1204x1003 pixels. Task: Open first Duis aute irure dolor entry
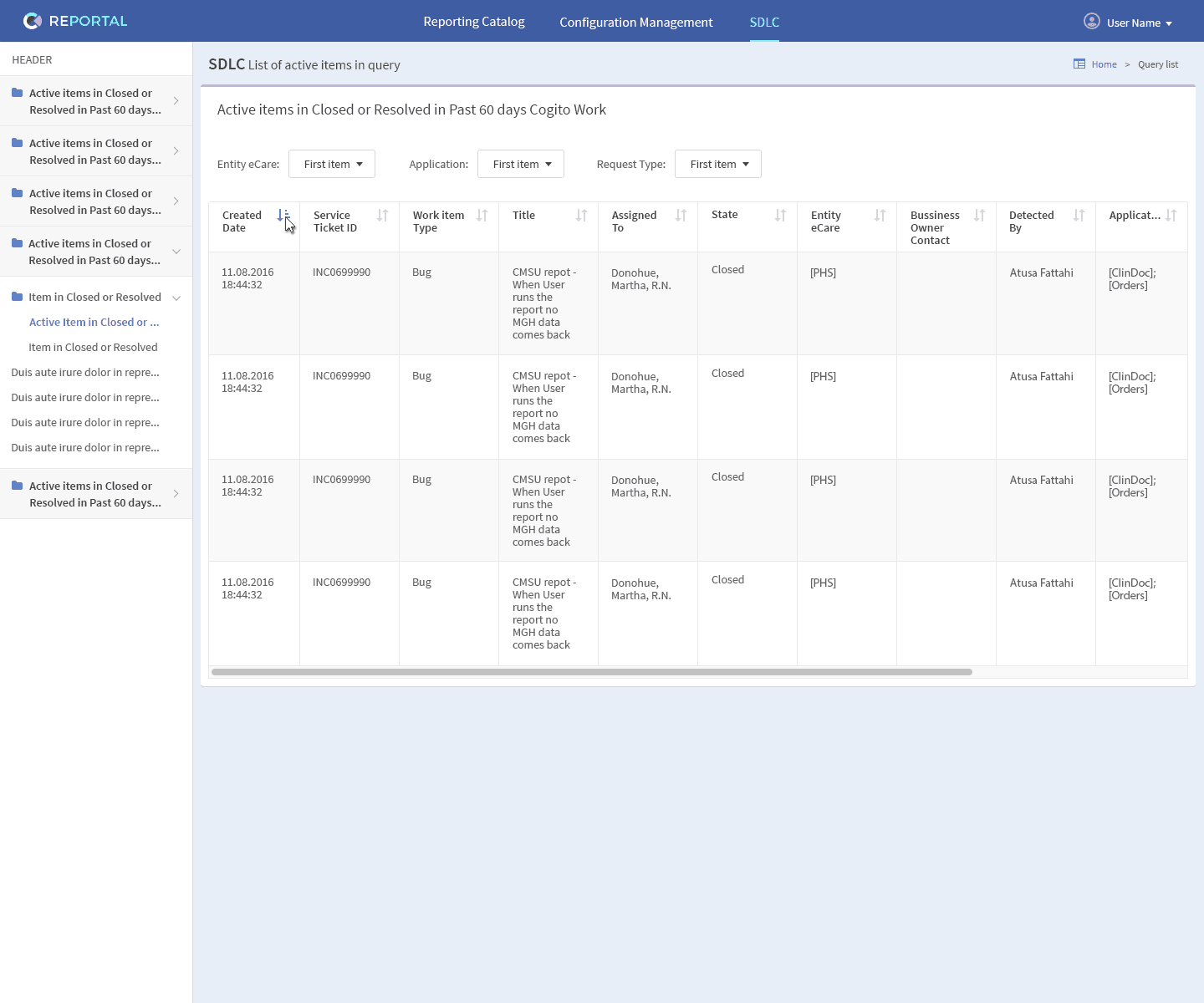point(85,372)
